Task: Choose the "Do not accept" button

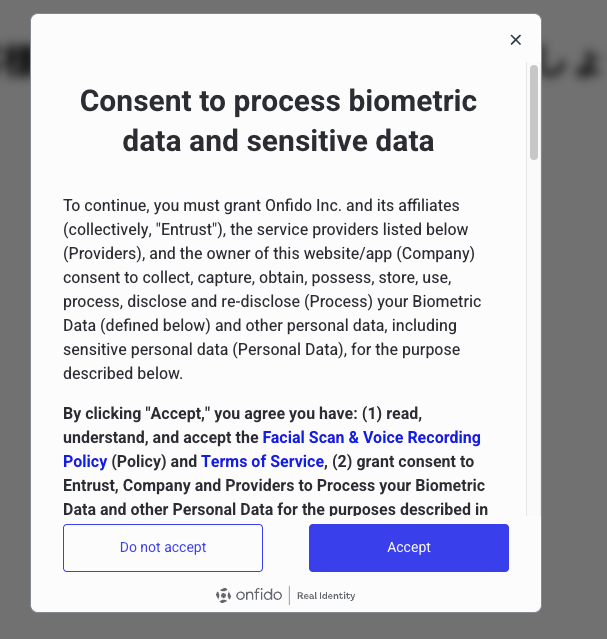Action: pos(163,548)
